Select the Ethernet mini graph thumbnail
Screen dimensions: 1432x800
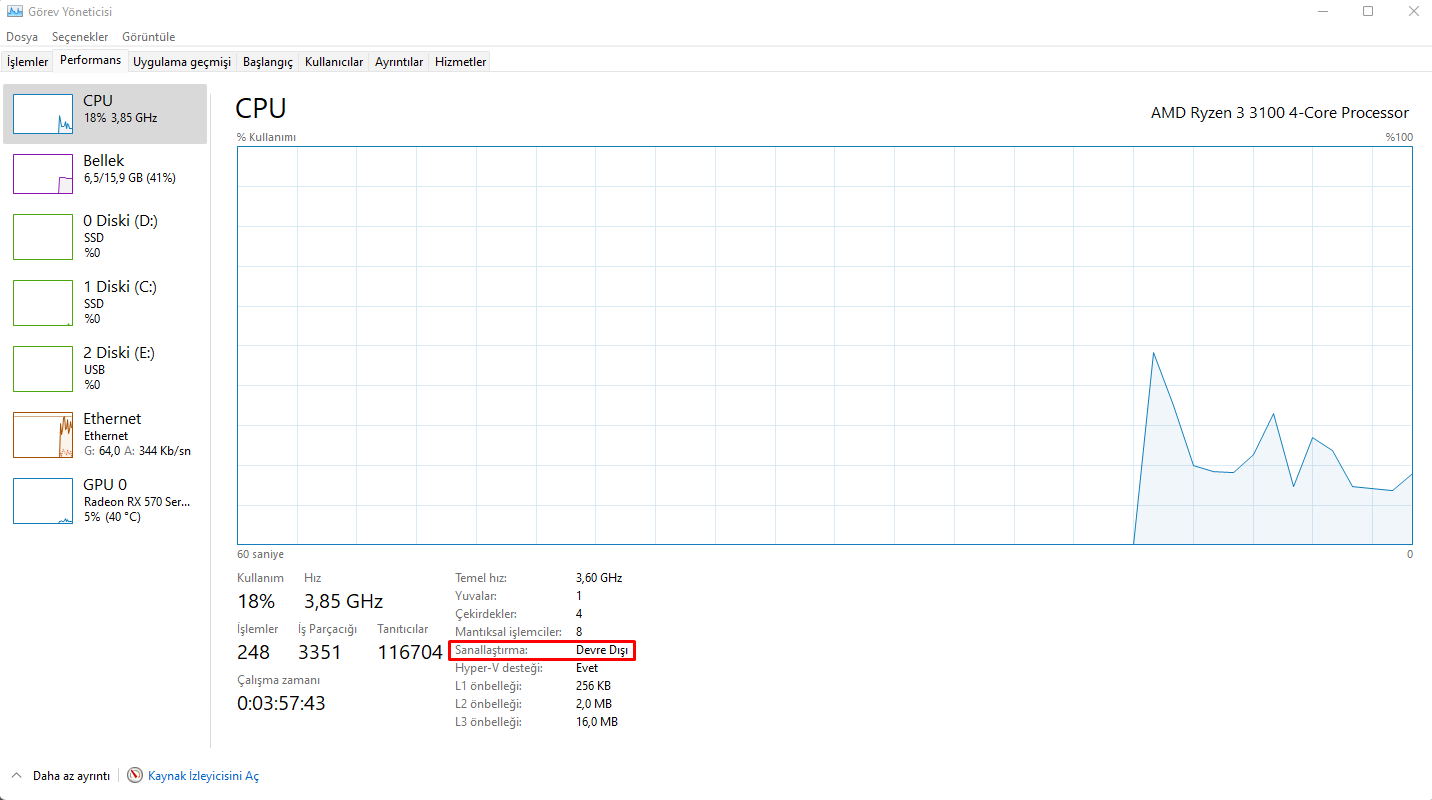tap(43, 435)
